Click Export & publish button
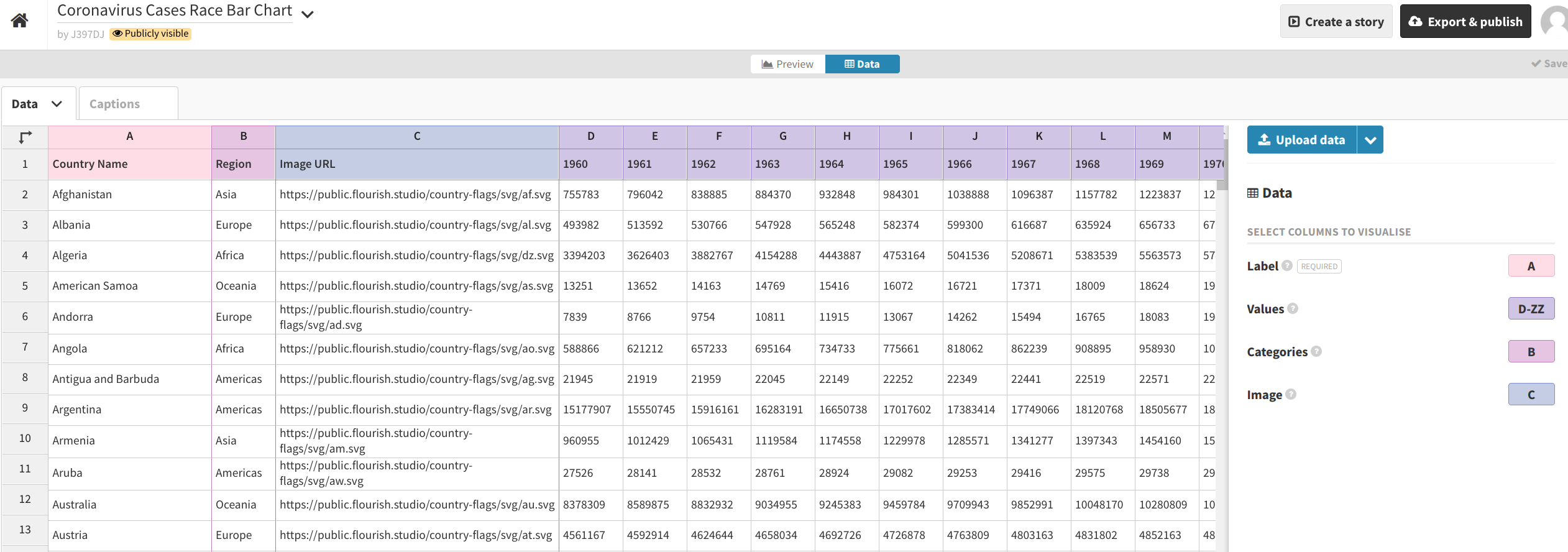This screenshot has height=552, width=1568. coord(1465,22)
